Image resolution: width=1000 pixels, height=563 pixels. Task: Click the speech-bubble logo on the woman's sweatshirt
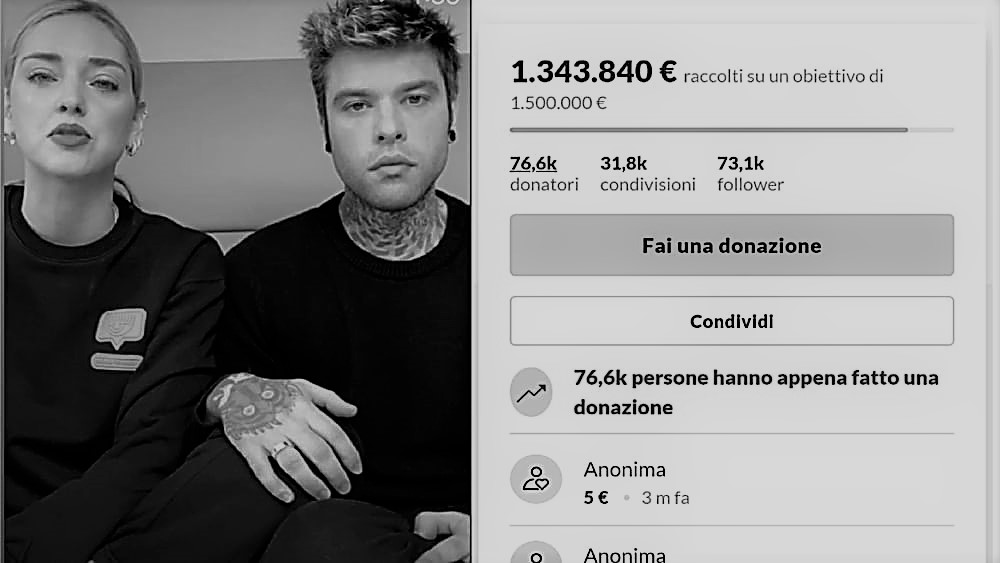coord(121,328)
